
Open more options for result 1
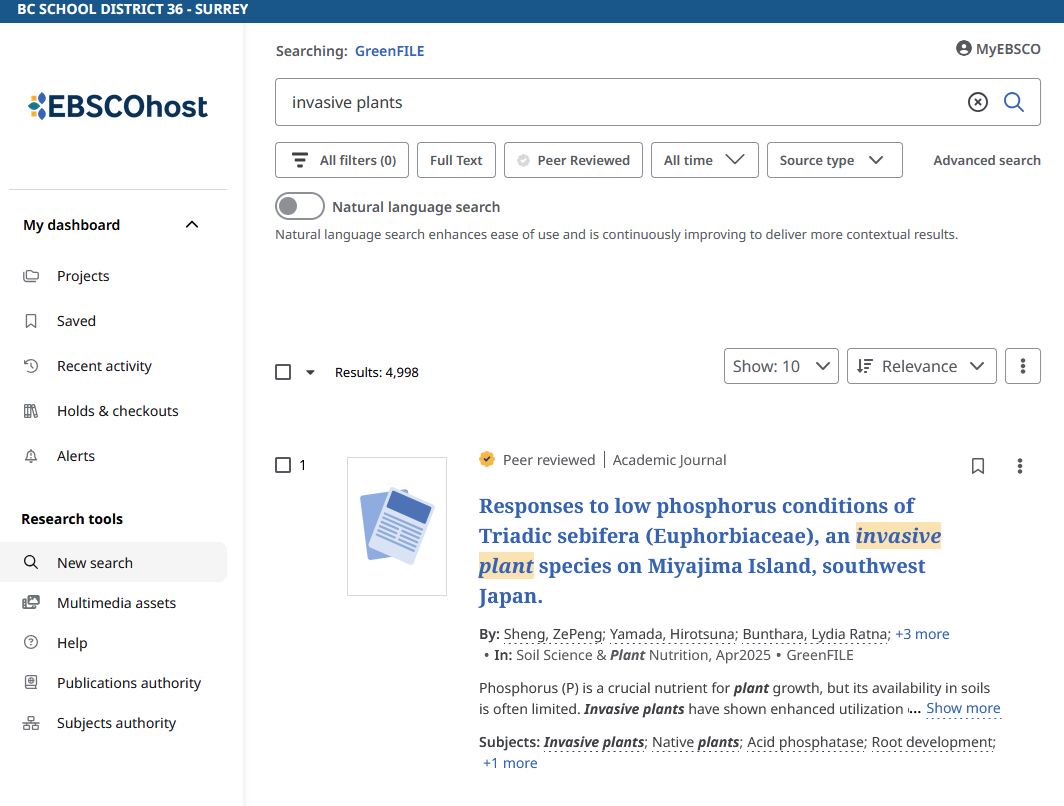(x=1019, y=466)
